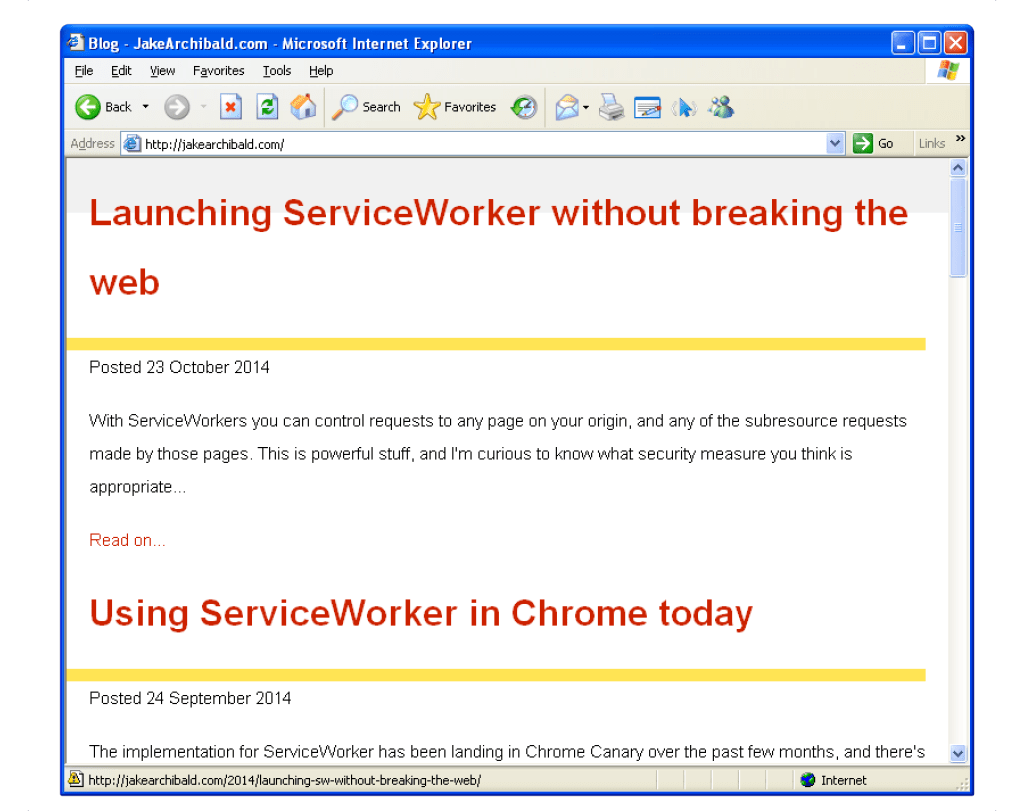The height and width of the screenshot is (811, 1024).
Task: Open the Tools menu
Action: click(x=277, y=71)
